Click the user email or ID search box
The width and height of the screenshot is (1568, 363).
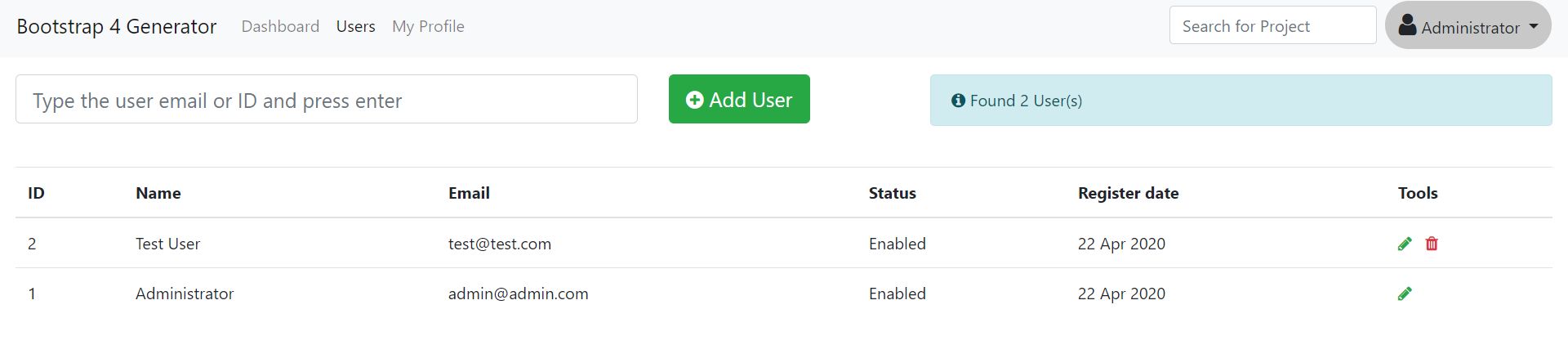click(326, 100)
